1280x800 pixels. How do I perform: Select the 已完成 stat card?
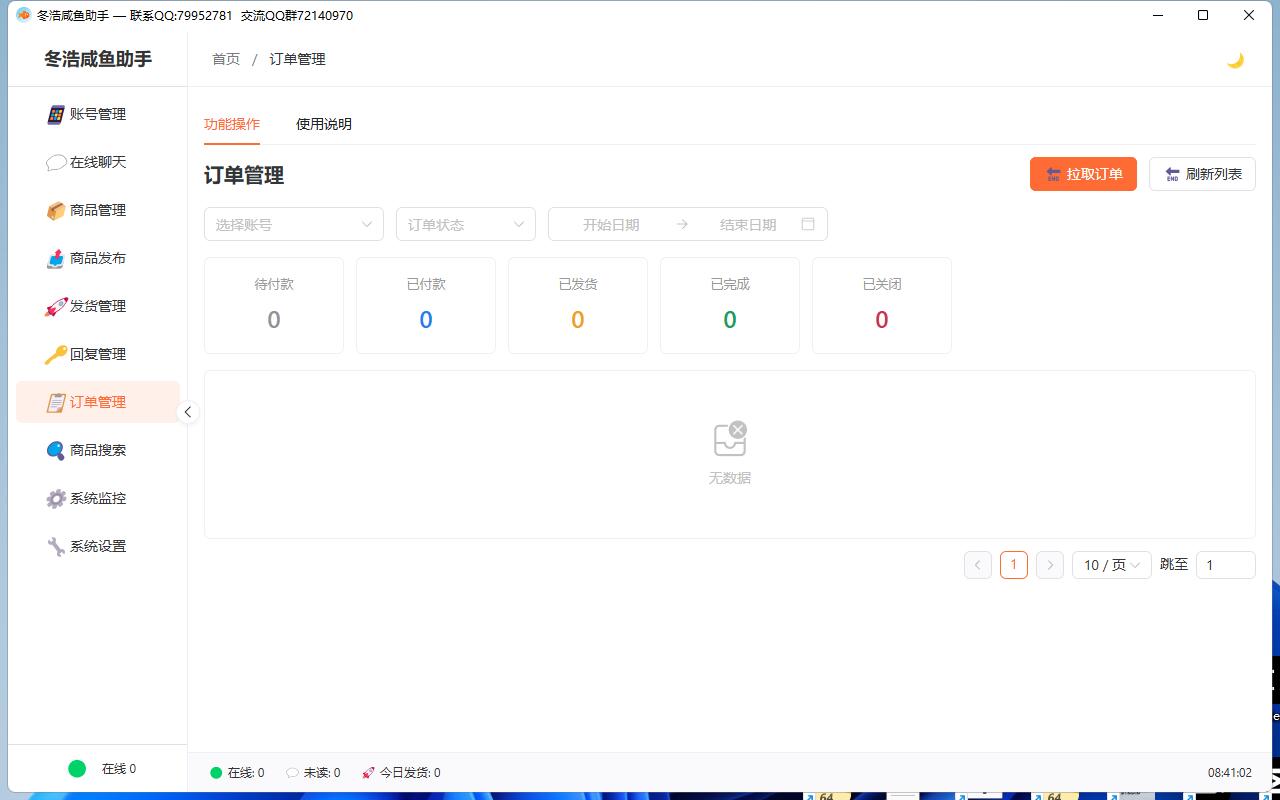[x=730, y=306]
